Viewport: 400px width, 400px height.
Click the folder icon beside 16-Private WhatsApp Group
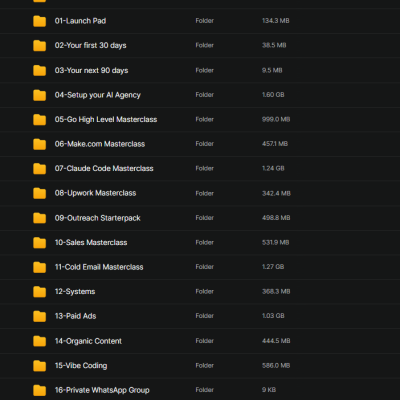[39, 390]
